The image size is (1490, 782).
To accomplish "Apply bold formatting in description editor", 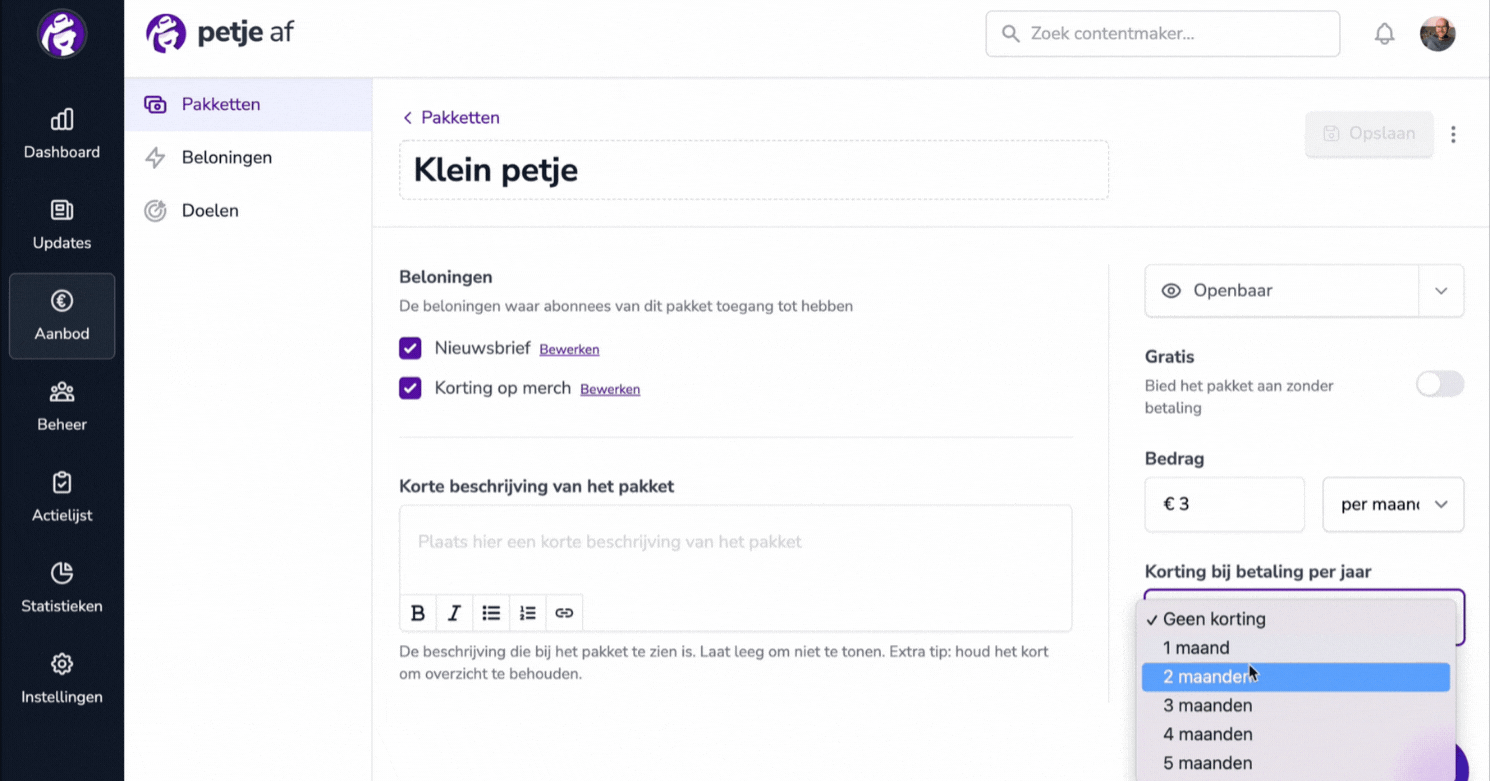I will (418, 613).
